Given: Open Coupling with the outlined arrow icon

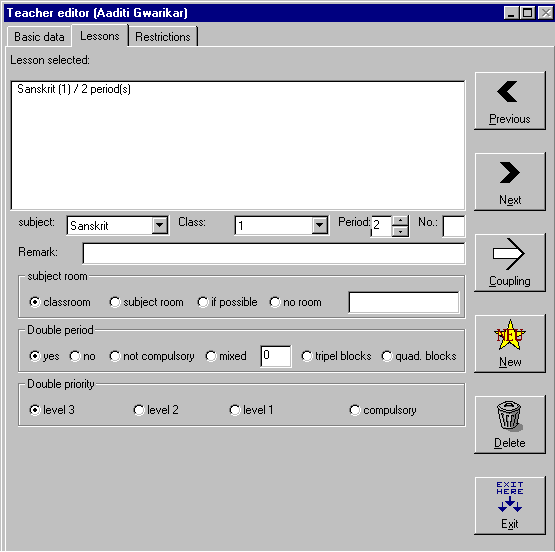Looking at the screenshot, I should point(509,254).
